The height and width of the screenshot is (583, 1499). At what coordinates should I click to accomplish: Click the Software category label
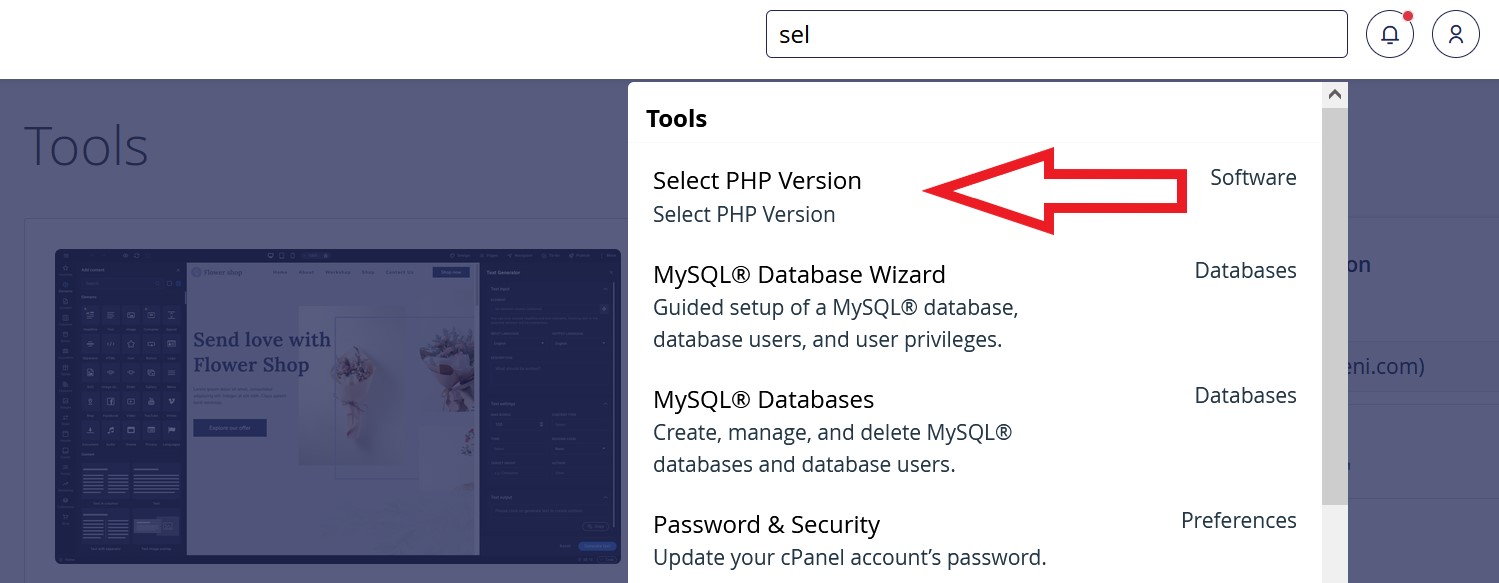pos(1253,177)
